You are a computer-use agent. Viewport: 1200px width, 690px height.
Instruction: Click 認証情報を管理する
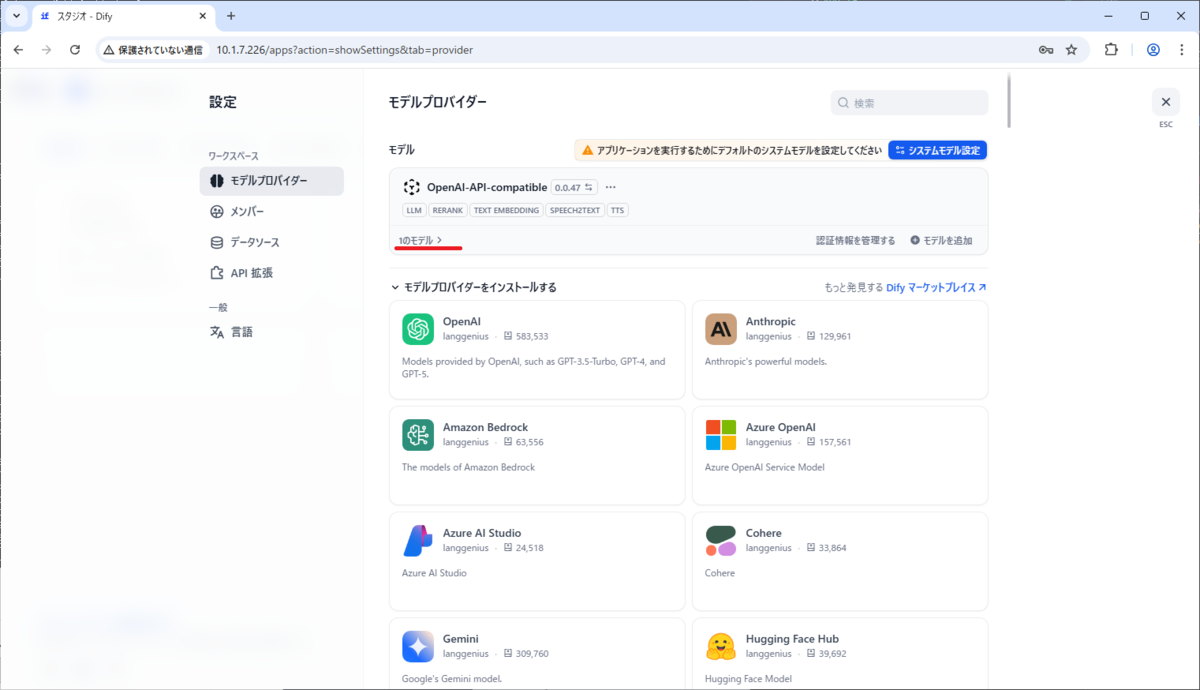(x=855, y=241)
